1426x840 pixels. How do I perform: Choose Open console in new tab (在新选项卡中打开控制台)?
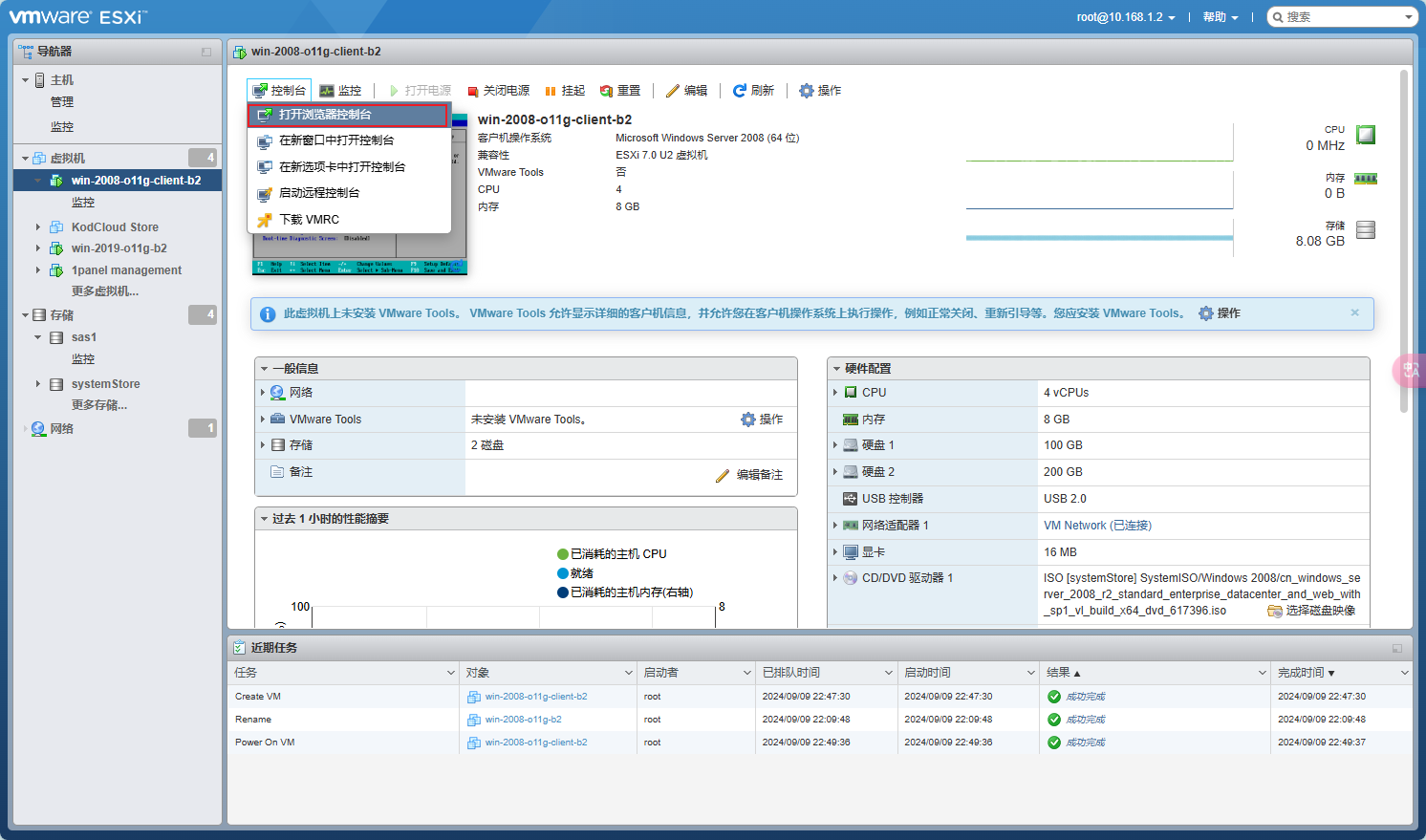(x=348, y=167)
